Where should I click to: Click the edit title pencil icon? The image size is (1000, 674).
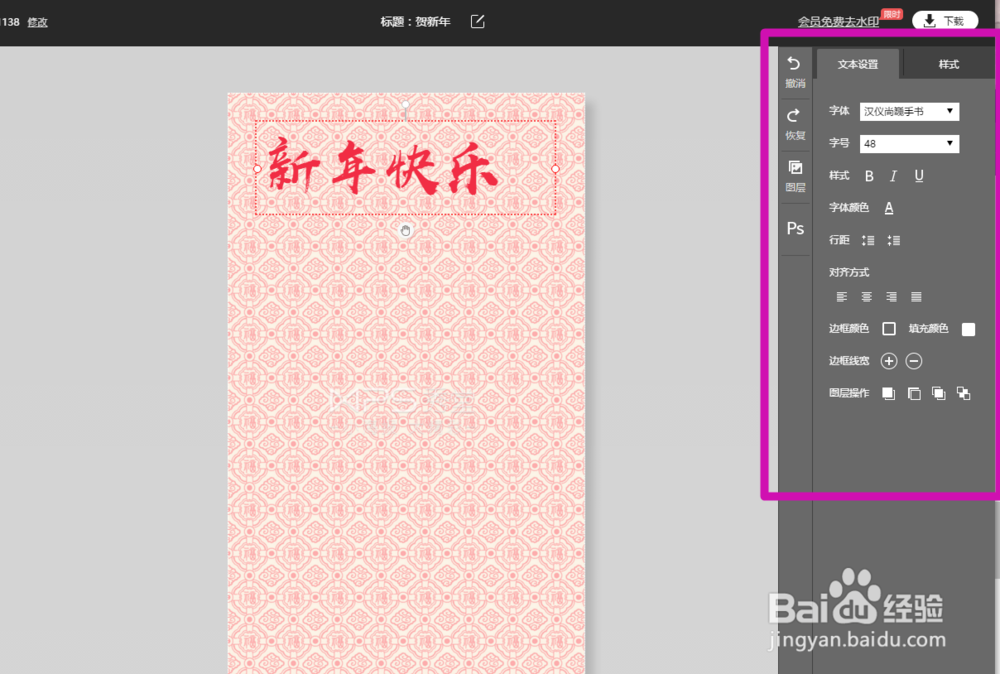(x=478, y=22)
